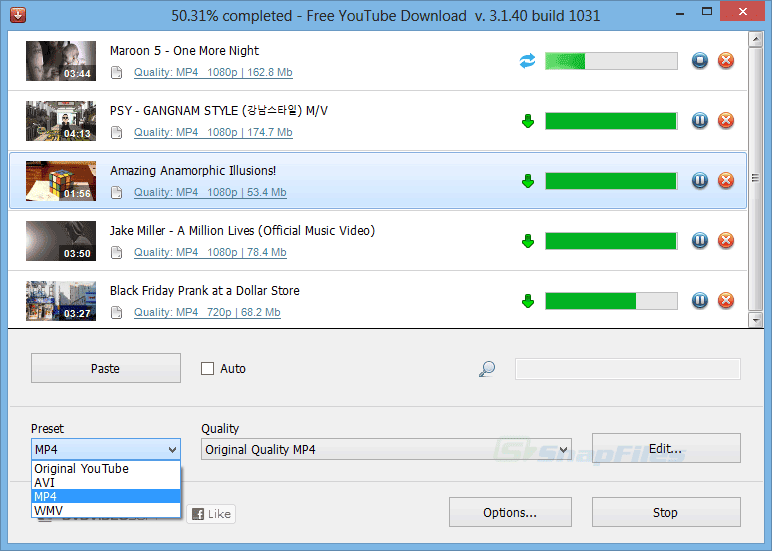The width and height of the screenshot is (772, 551).
Task: Pause the Amazing Anamorphic Illusions download
Action: (700, 181)
